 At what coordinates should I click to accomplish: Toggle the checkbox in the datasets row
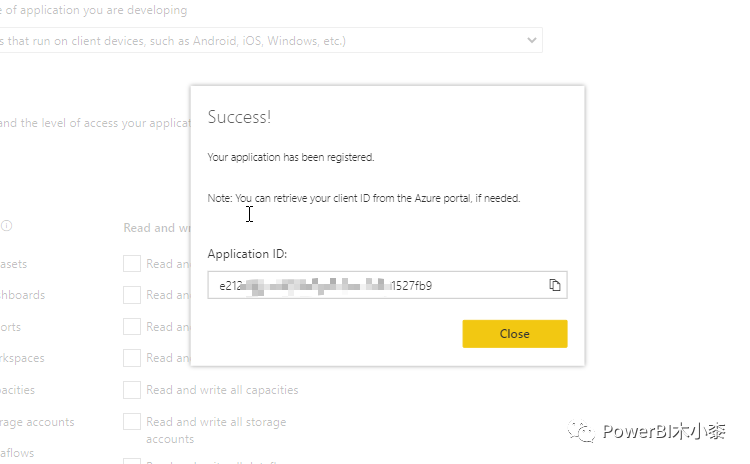(x=132, y=264)
